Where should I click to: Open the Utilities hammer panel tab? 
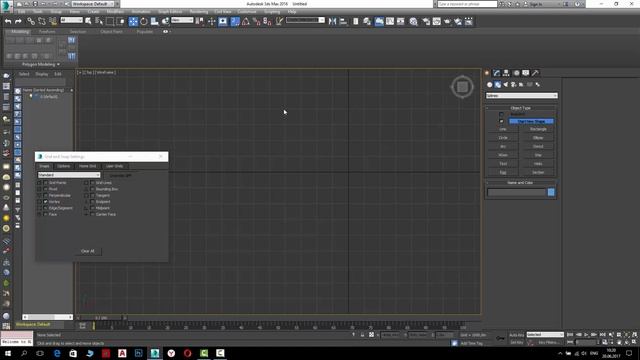point(535,73)
